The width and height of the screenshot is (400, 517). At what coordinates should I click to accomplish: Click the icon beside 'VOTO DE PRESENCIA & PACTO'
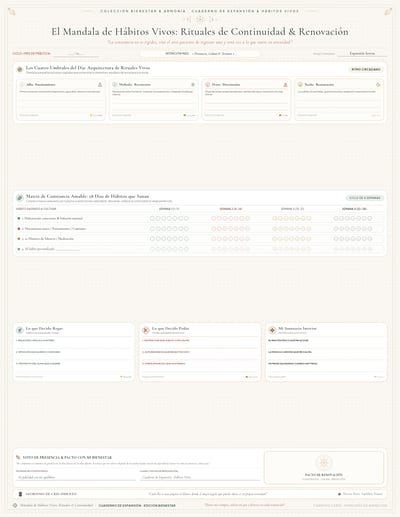pyautogui.click(x=18, y=457)
